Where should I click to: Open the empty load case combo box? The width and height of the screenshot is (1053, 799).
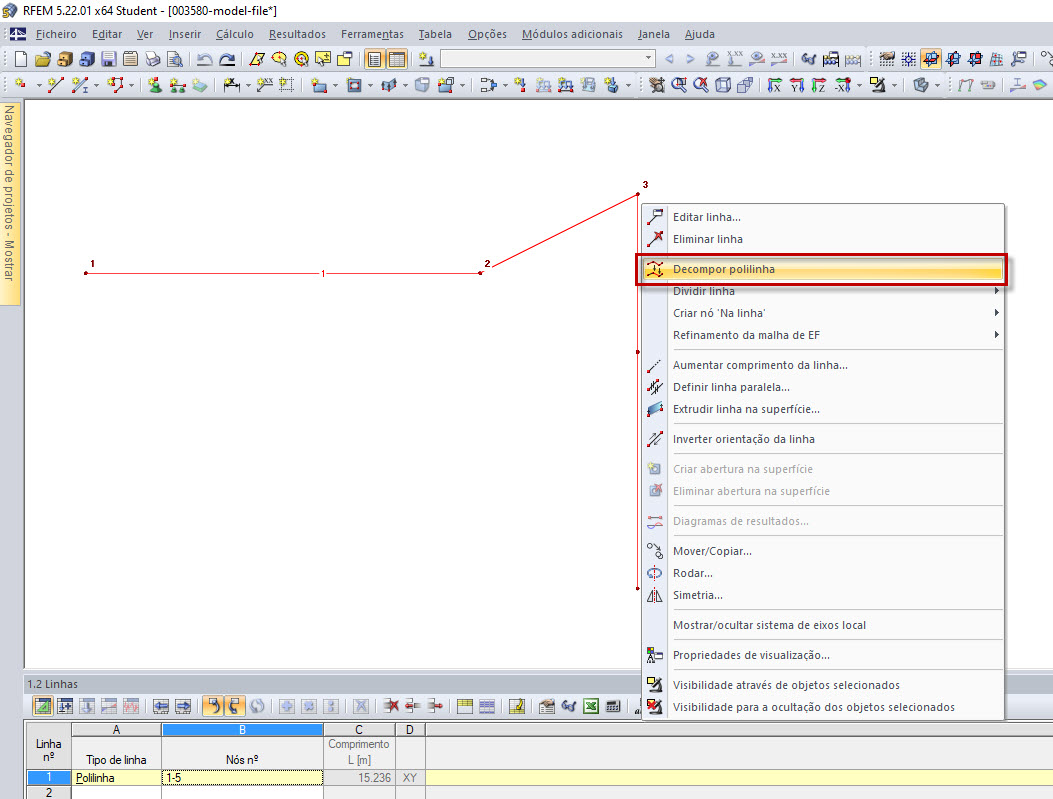548,58
